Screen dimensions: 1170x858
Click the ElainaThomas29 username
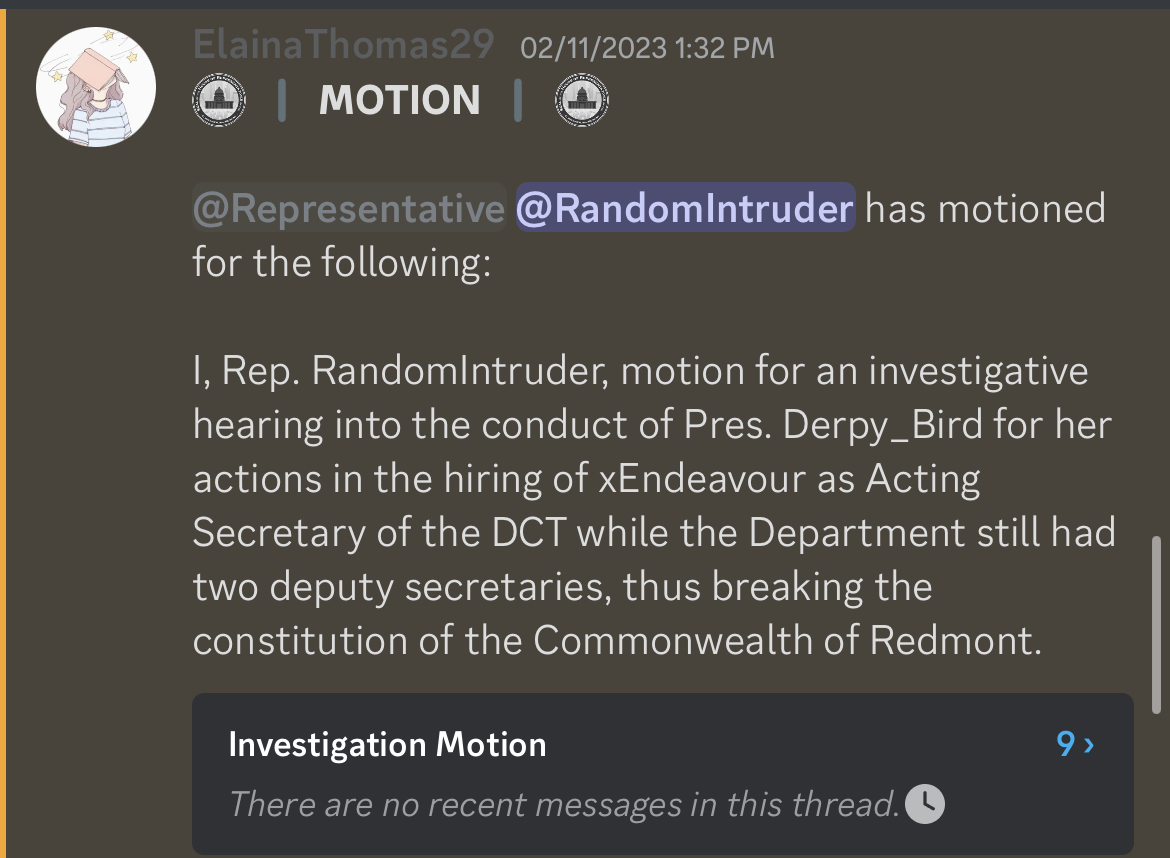click(x=343, y=45)
